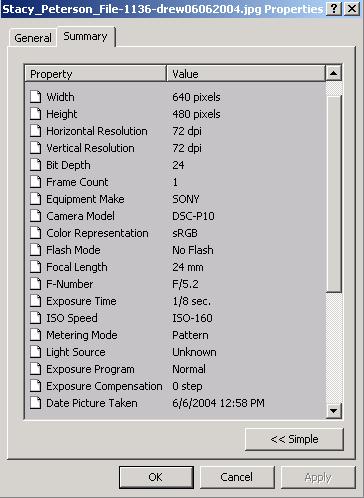Click the value 'sRGB'

click(x=185, y=233)
